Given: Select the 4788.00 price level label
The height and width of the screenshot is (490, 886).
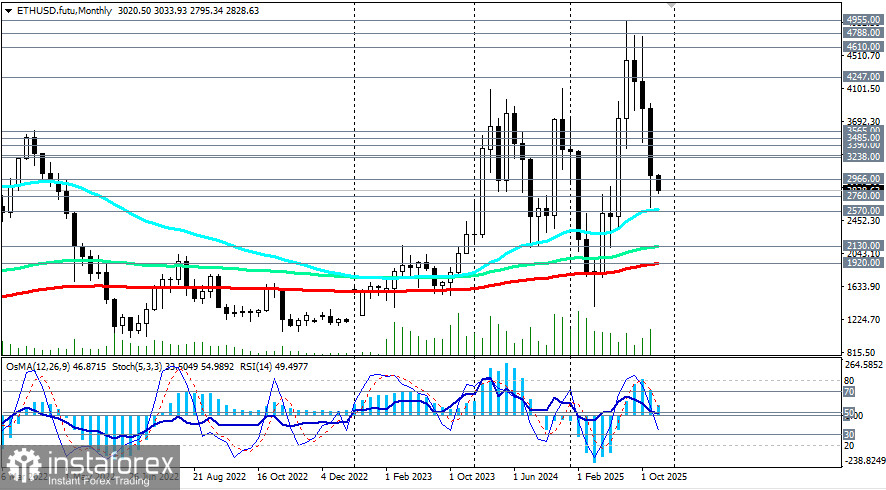Looking at the screenshot, I should coord(863,33).
